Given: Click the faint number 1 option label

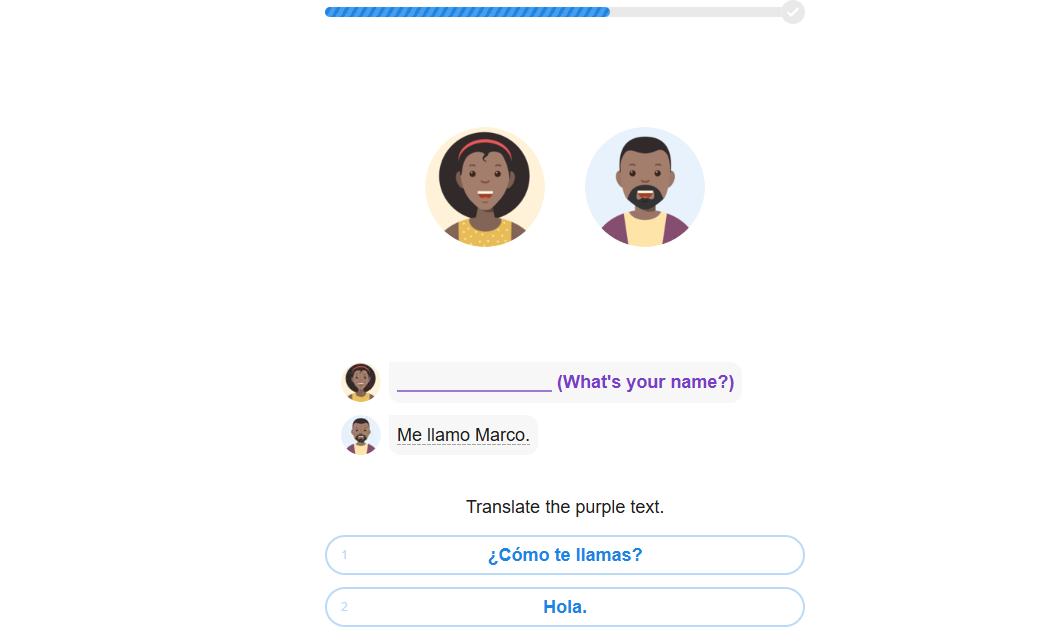Looking at the screenshot, I should pos(344,555).
